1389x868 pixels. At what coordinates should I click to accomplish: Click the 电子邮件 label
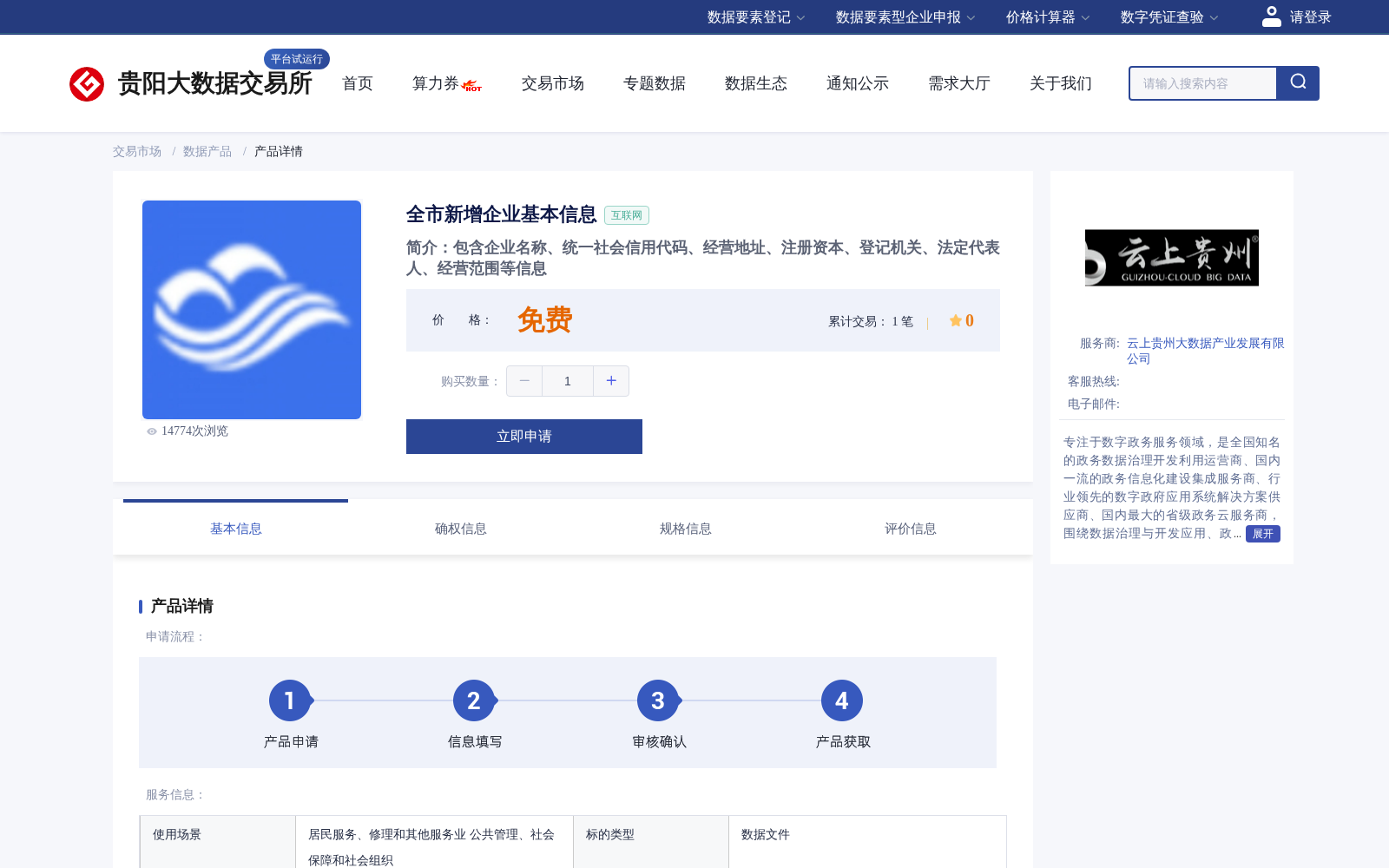pyautogui.click(x=1094, y=404)
